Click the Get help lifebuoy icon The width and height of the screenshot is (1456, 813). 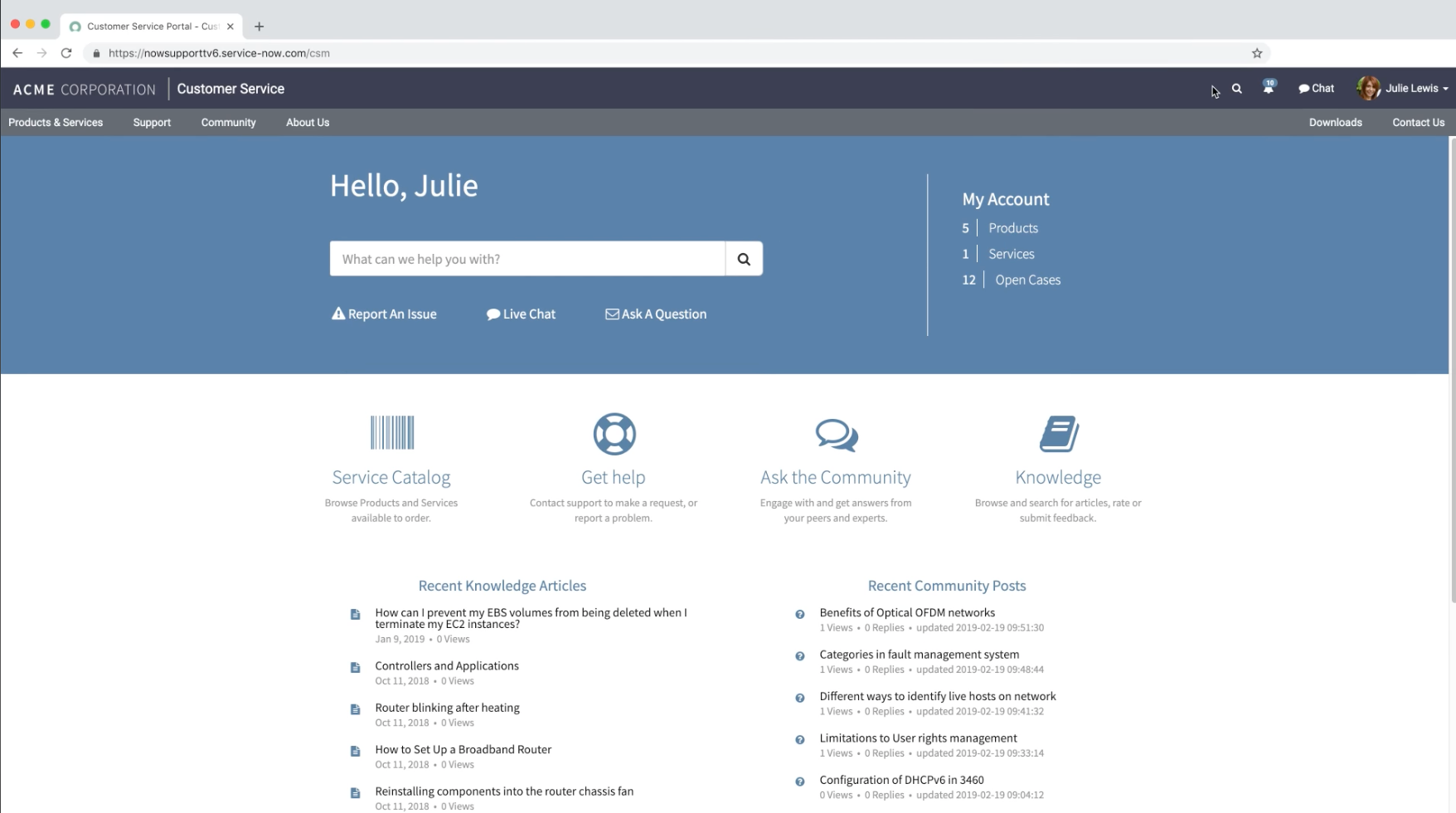(x=614, y=433)
